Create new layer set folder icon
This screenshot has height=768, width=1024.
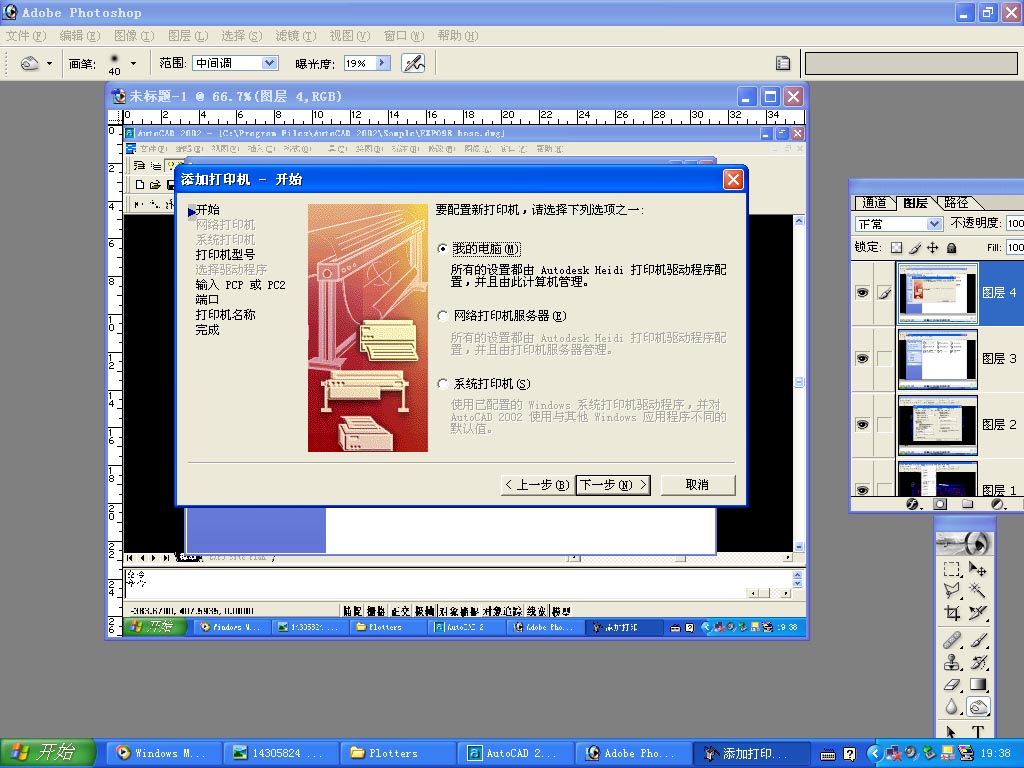[x=967, y=504]
